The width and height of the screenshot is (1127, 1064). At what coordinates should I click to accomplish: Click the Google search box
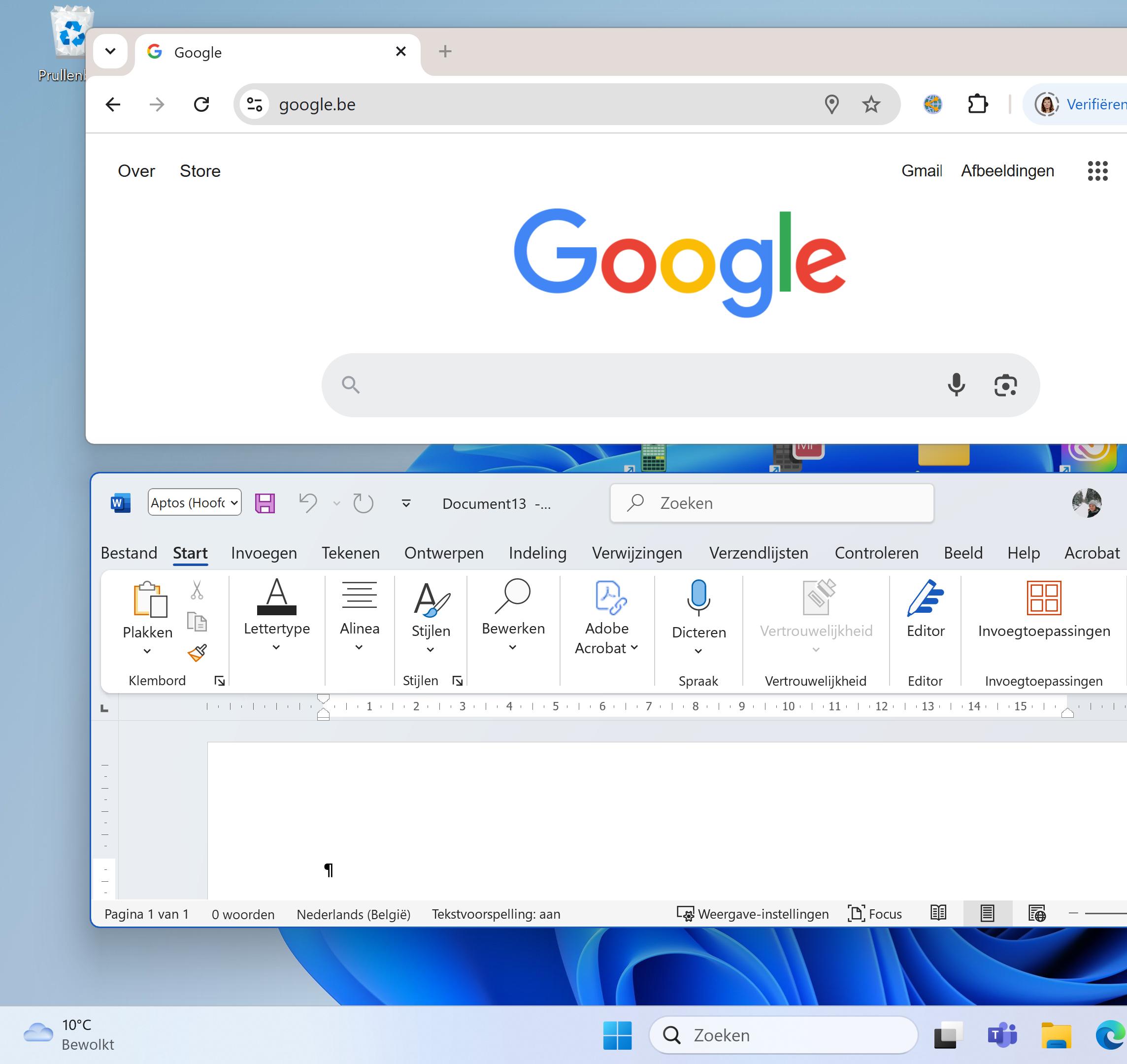647,385
